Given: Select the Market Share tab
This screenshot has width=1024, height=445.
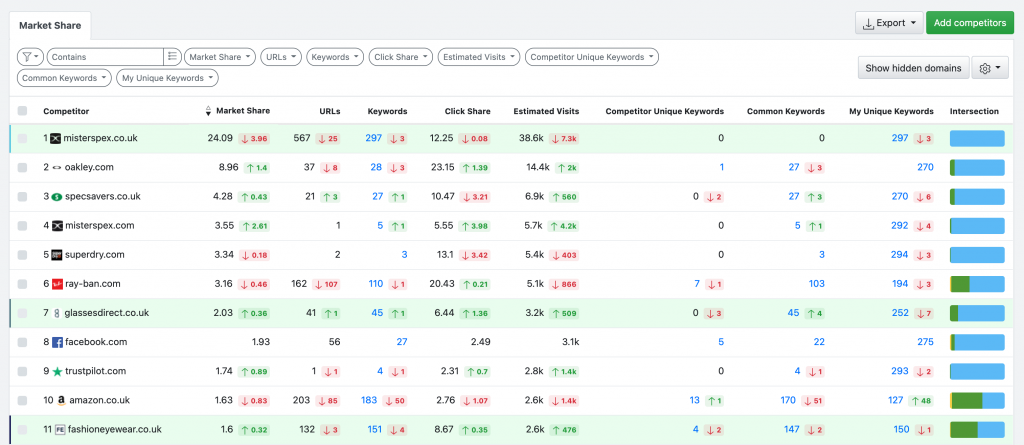Looking at the screenshot, I should tap(50, 25).
